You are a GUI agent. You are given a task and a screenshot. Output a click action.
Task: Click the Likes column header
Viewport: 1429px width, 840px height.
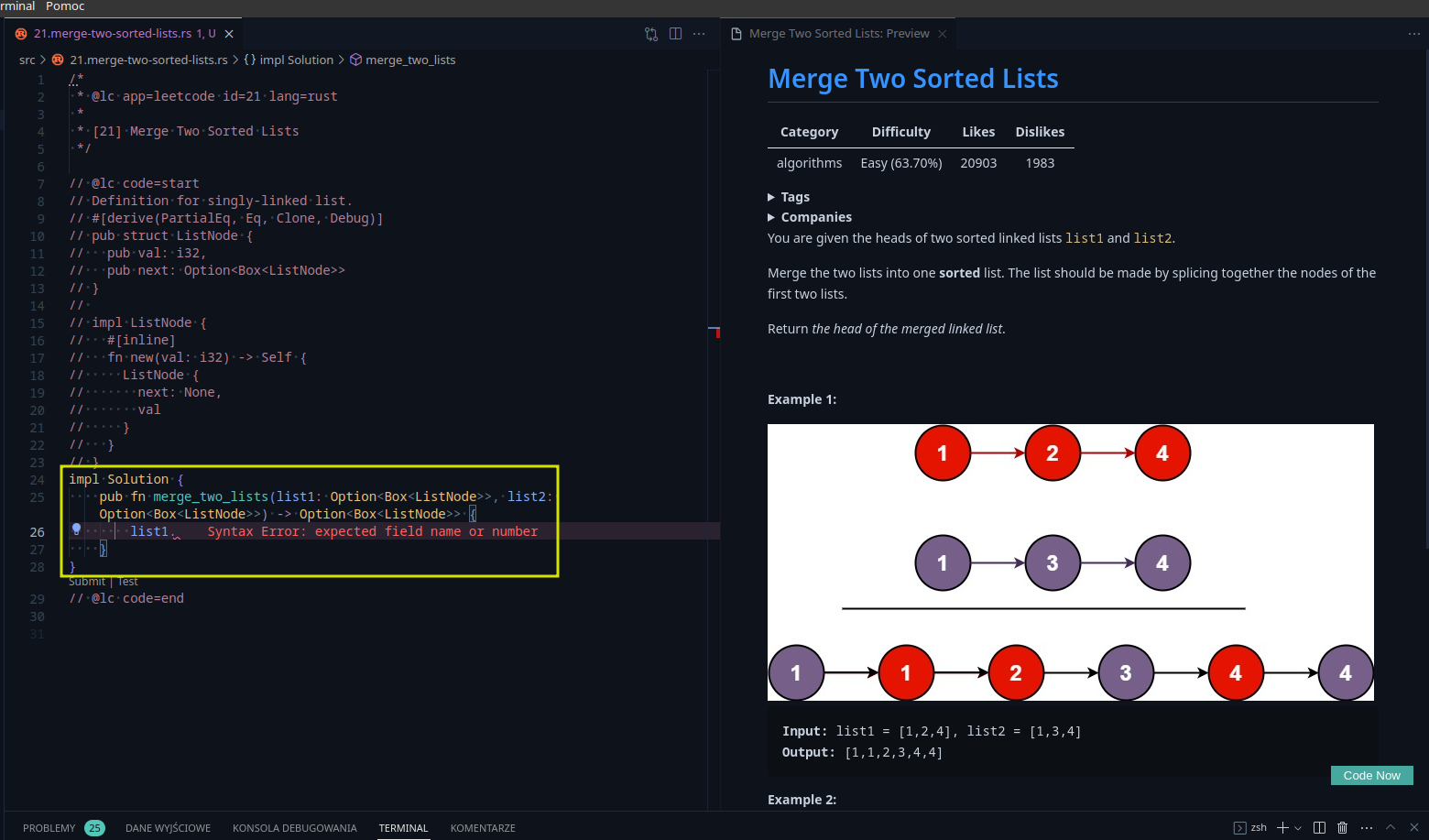pos(978,132)
